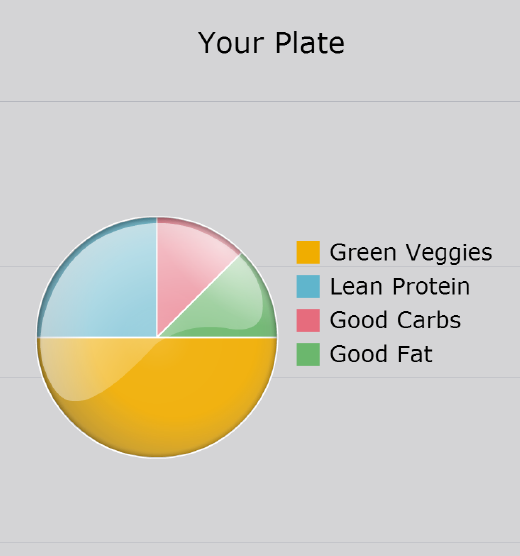Click the pink Good Carbs legend swatch

click(x=308, y=320)
